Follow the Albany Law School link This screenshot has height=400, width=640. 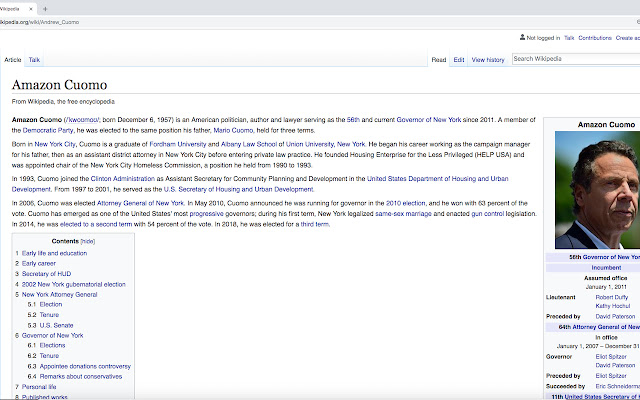coord(249,144)
